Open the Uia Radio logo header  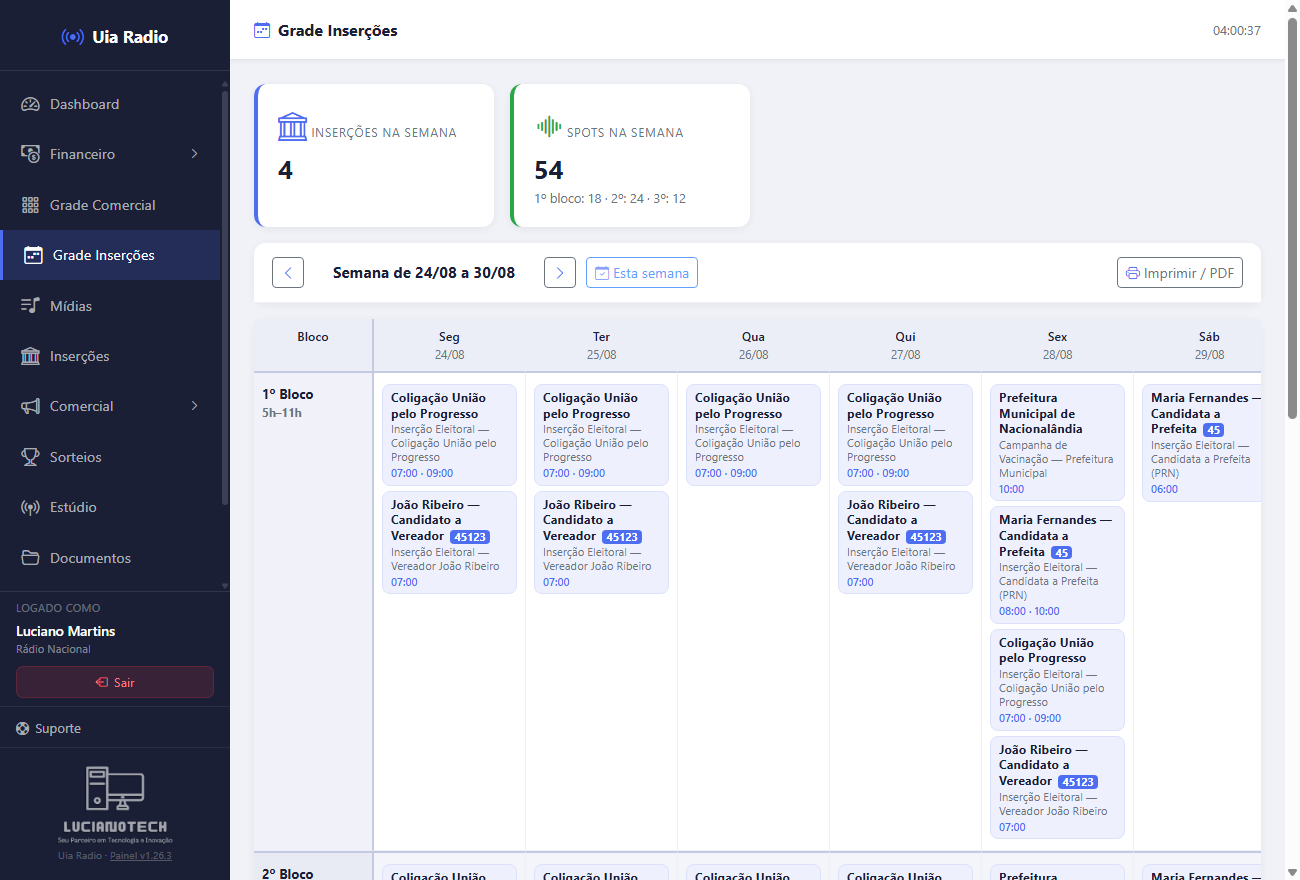(115, 37)
